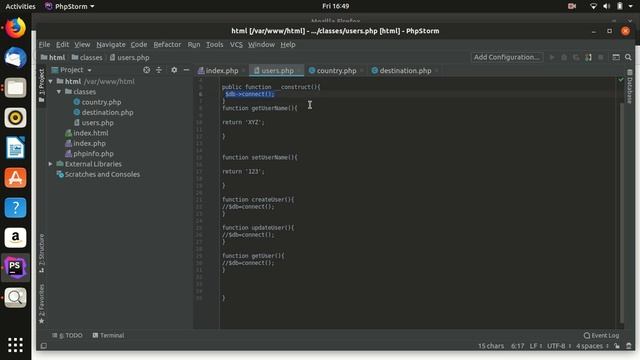
Task: Open Scratches and Consoles
Action: [x=102, y=174]
